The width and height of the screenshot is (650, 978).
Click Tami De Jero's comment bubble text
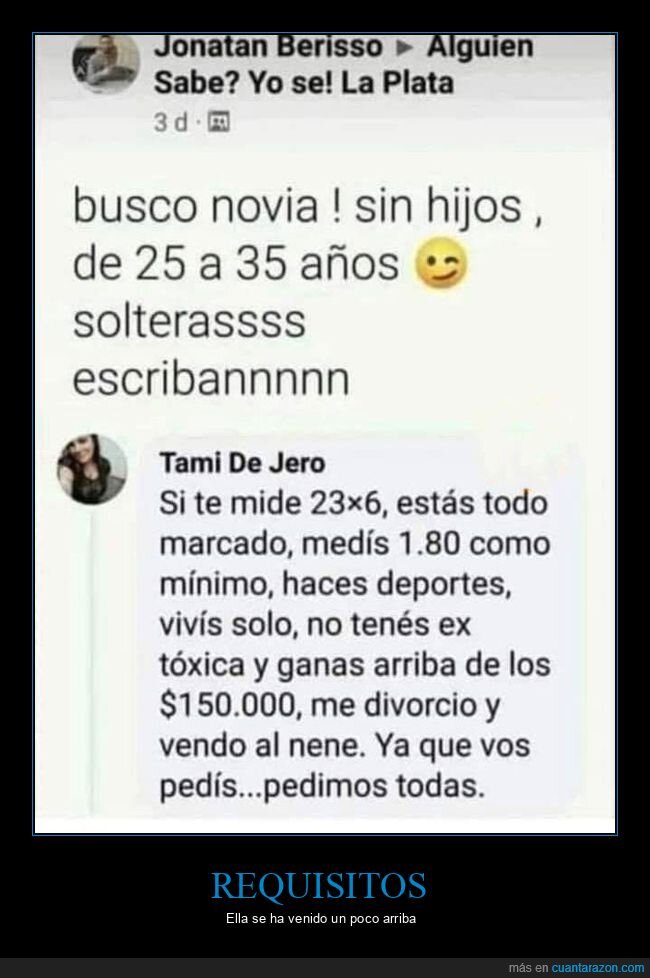coord(355,644)
